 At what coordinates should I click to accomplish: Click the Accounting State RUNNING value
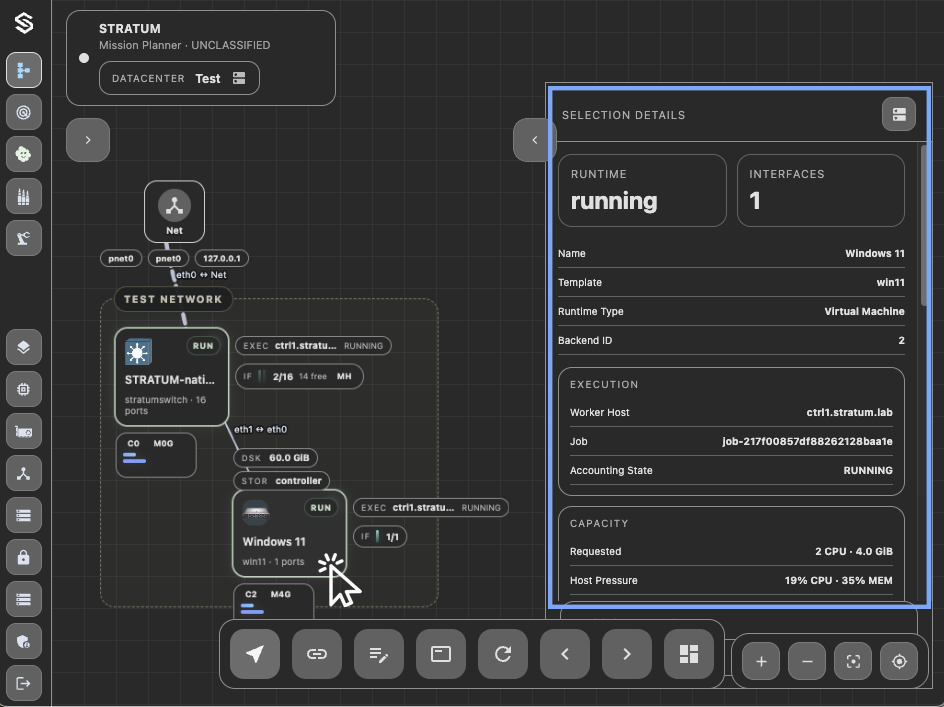(868, 470)
